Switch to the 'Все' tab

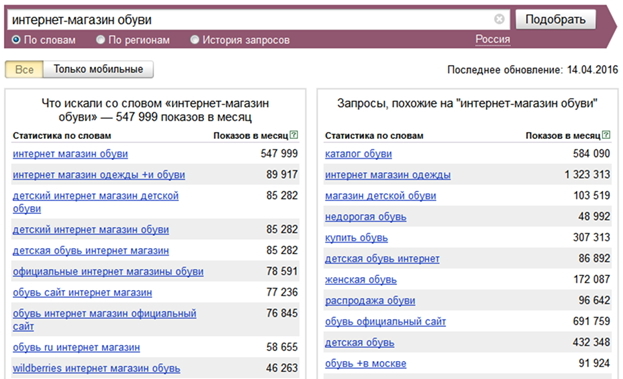click(24, 70)
